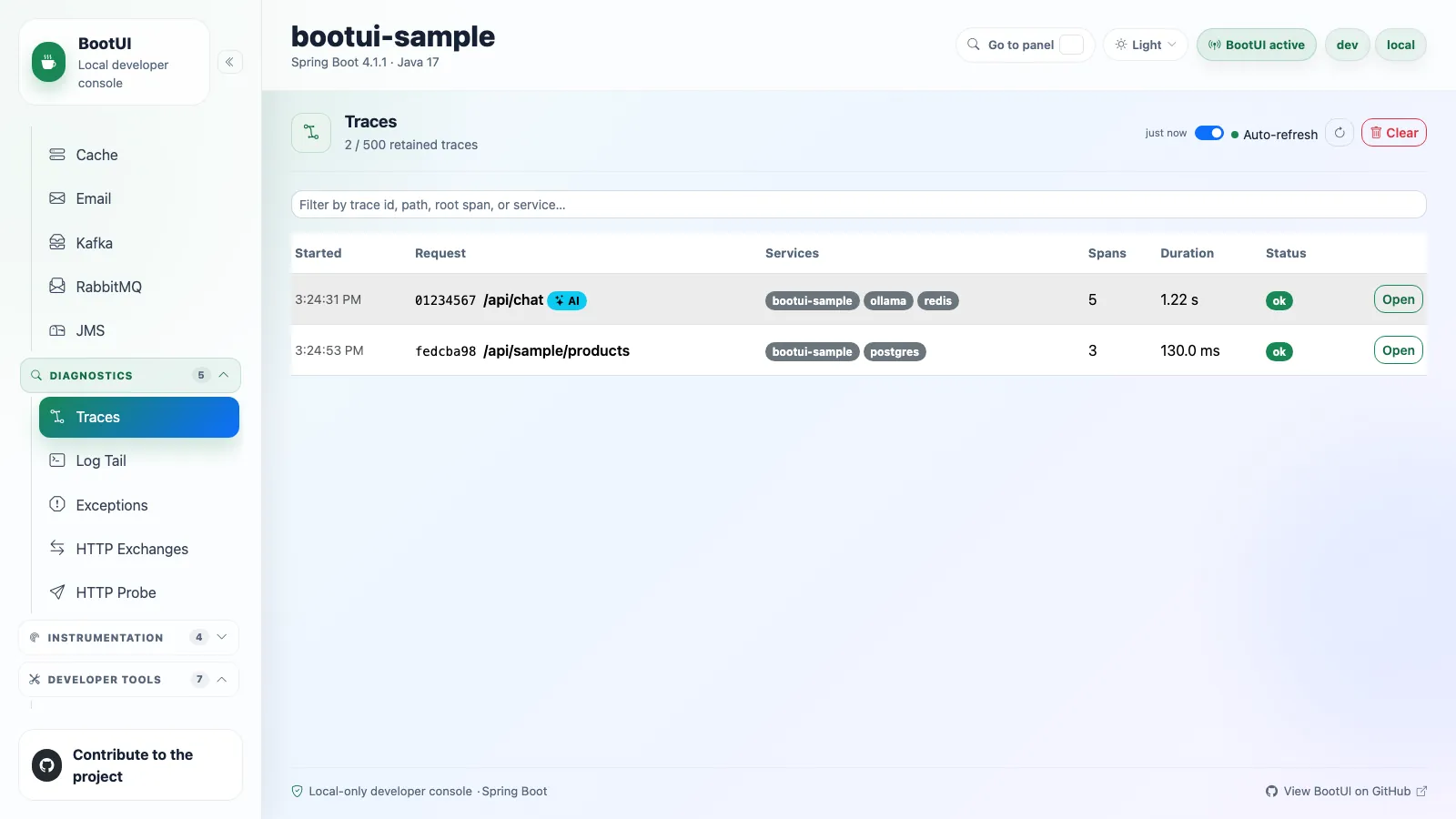The width and height of the screenshot is (1456, 819).
Task: Click the dev profile badge
Action: click(x=1348, y=45)
